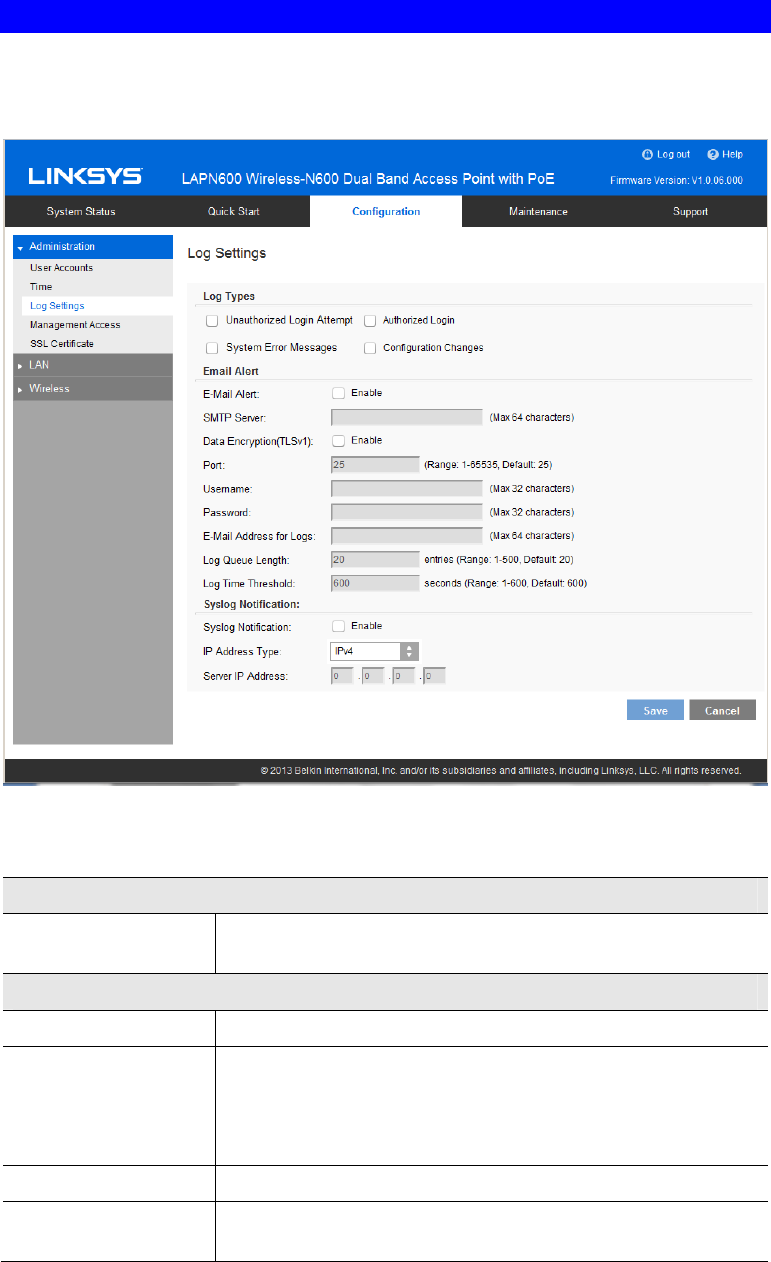Viewport: 771px width, 1262px height.
Task: Click the Help link text
Action: [x=733, y=154]
